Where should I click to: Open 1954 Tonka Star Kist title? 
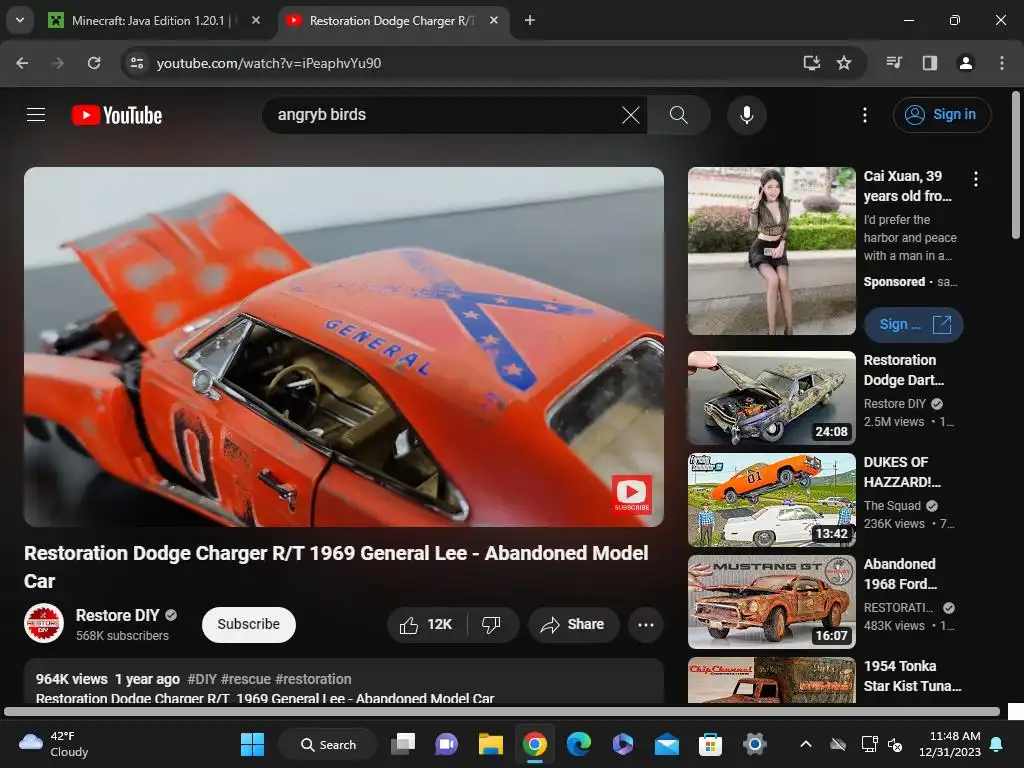912,676
